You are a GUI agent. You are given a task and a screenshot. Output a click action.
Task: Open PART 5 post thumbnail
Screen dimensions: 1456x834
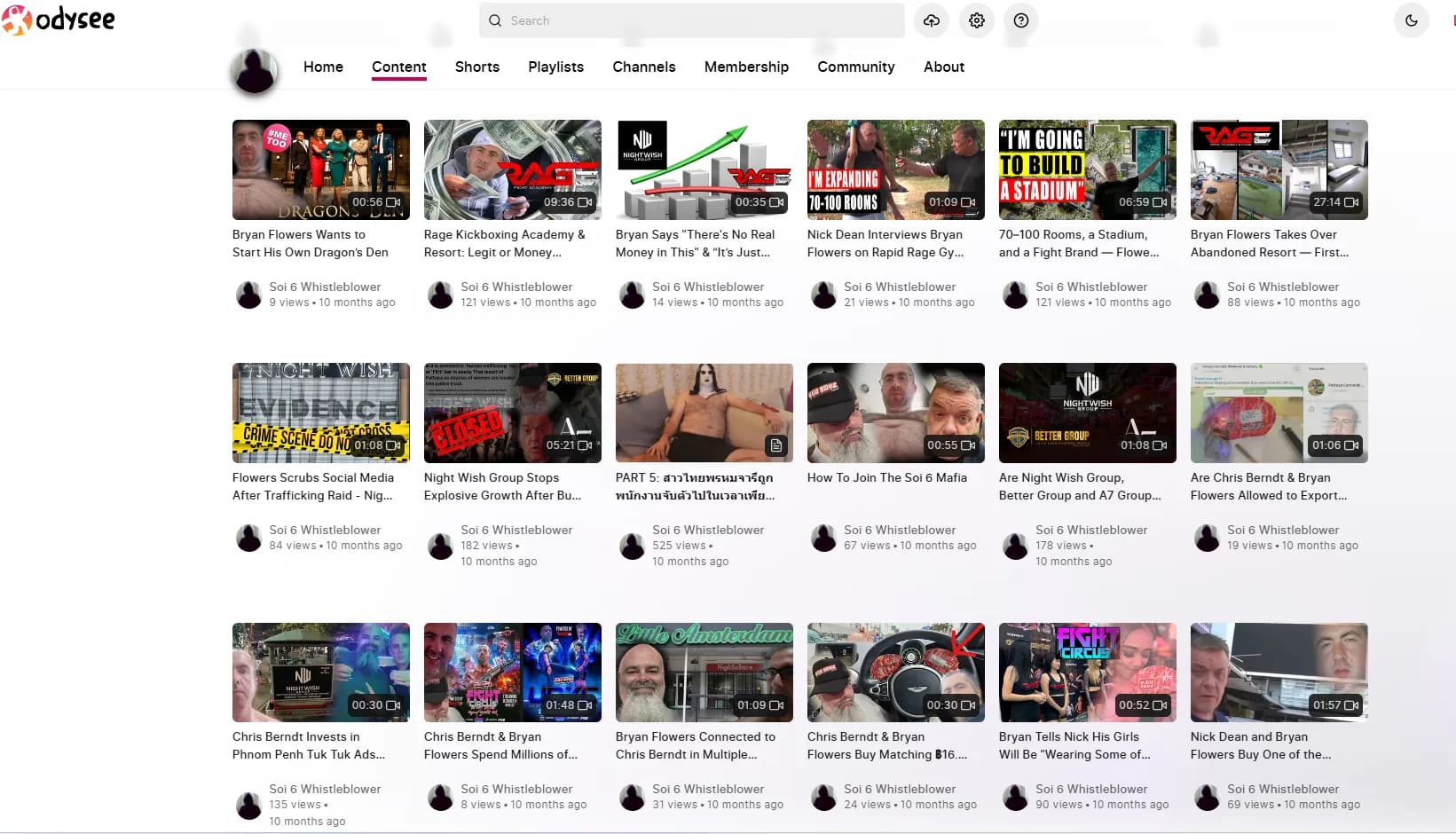[x=704, y=413]
